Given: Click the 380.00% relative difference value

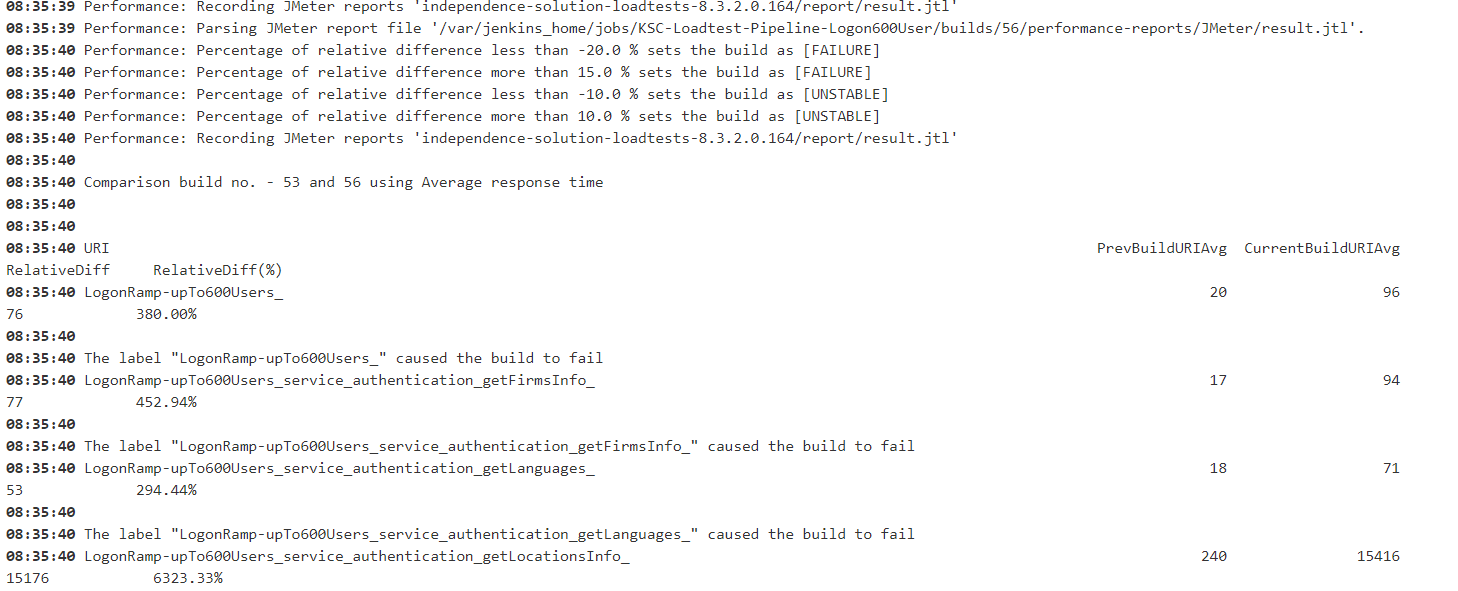Looking at the screenshot, I should pyautogui.click(x=166, y=314).
